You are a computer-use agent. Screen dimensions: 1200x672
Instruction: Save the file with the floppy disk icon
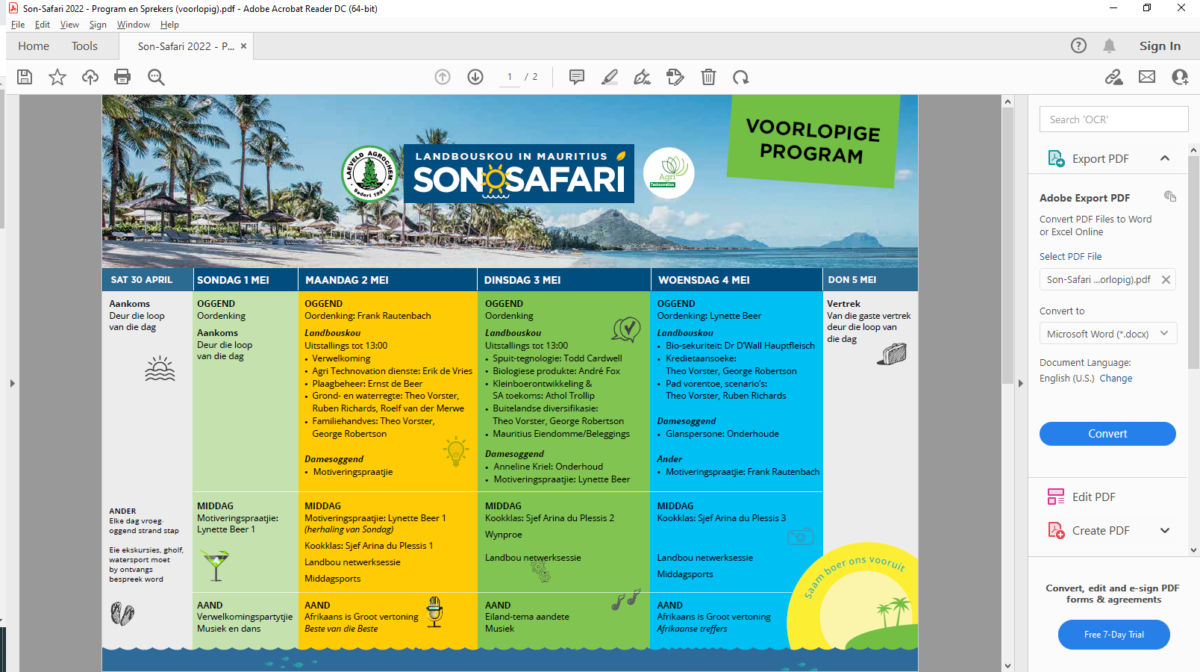(25, 77)
